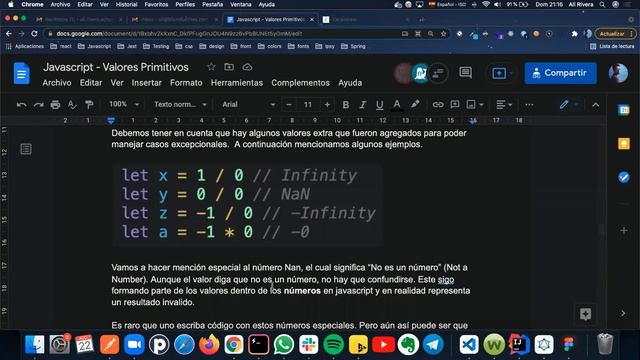This screenshot has width=640, height=360.
Task: Open the Javascript bookmarks folder
Action: [94, 46]
